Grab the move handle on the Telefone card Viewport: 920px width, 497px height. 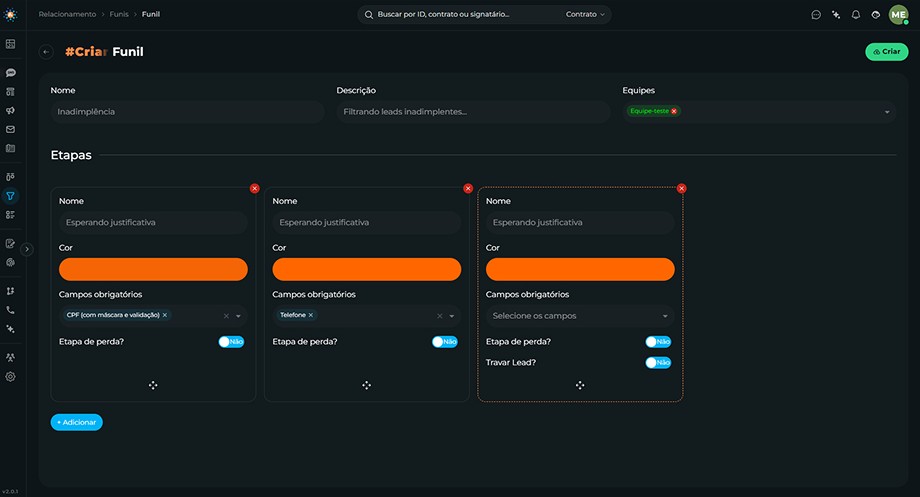367,386
